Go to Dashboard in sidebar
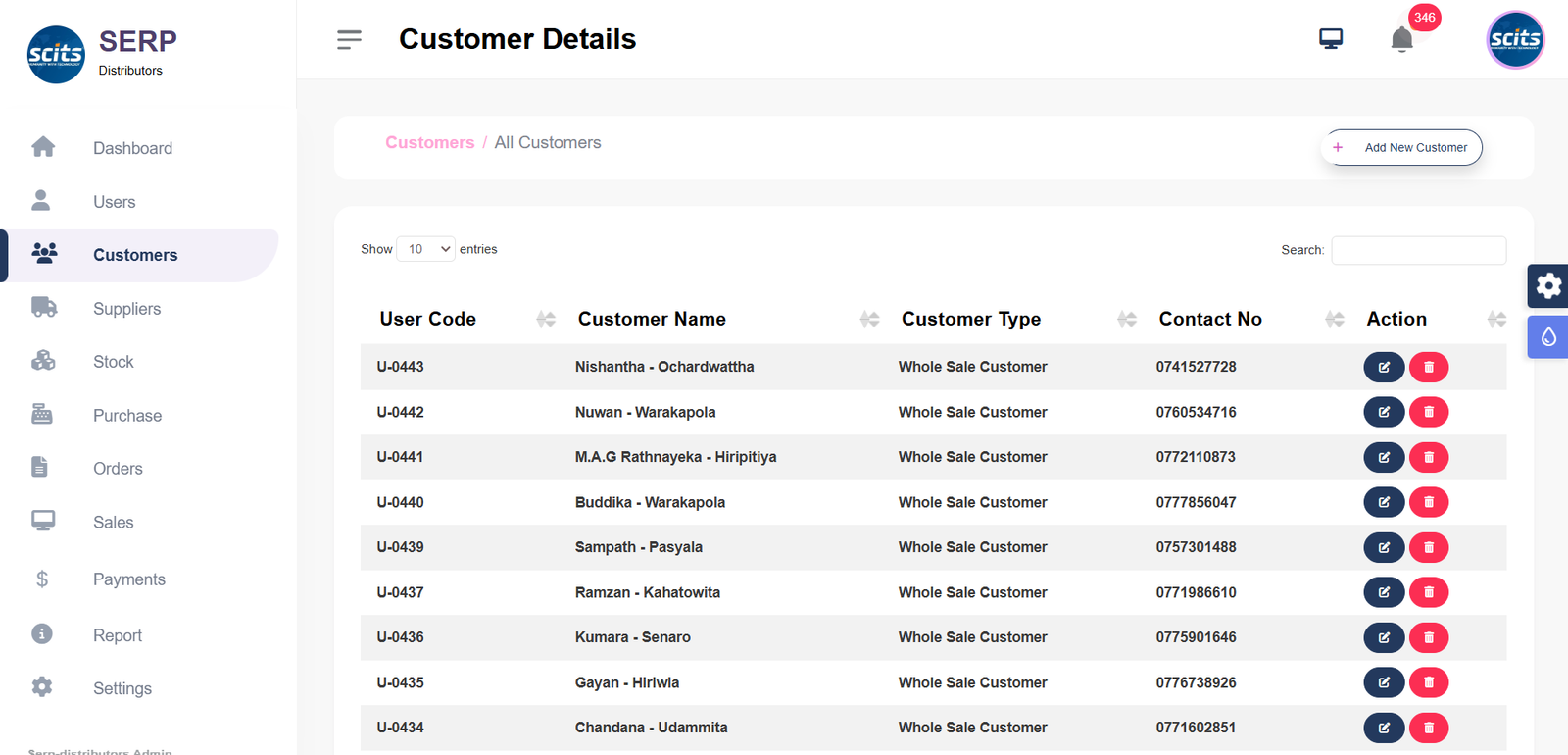Viewport: 1568px width, 755px height. 132,148
